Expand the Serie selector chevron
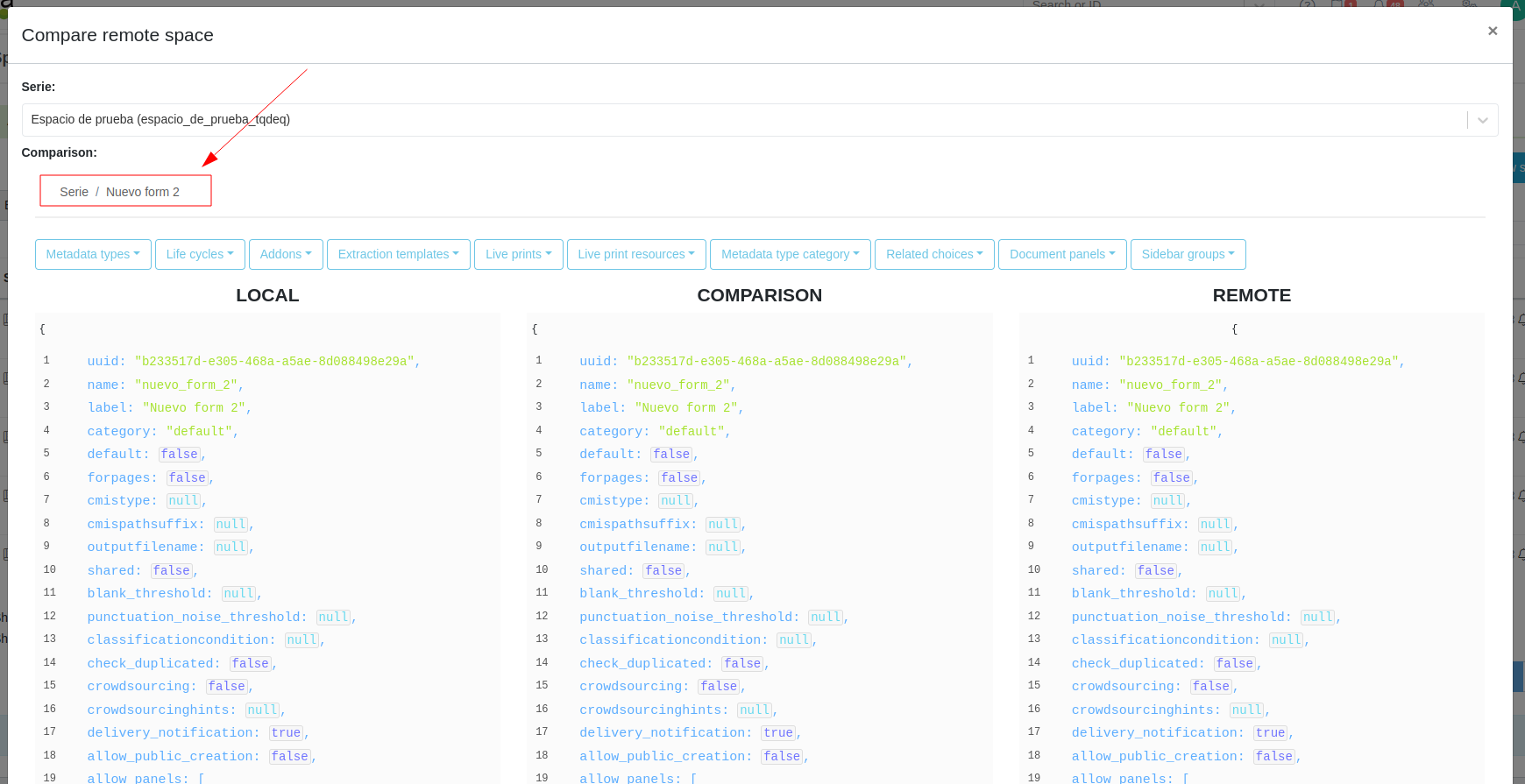1525x784 pixels. pos(1482,120)
